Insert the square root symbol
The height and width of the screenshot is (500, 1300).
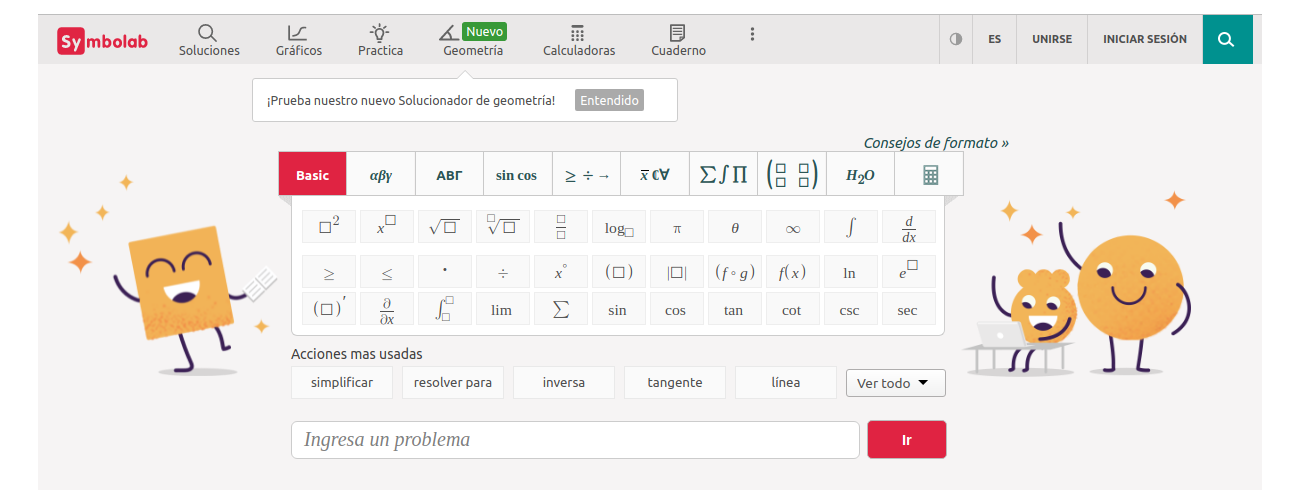pos(443,227)
